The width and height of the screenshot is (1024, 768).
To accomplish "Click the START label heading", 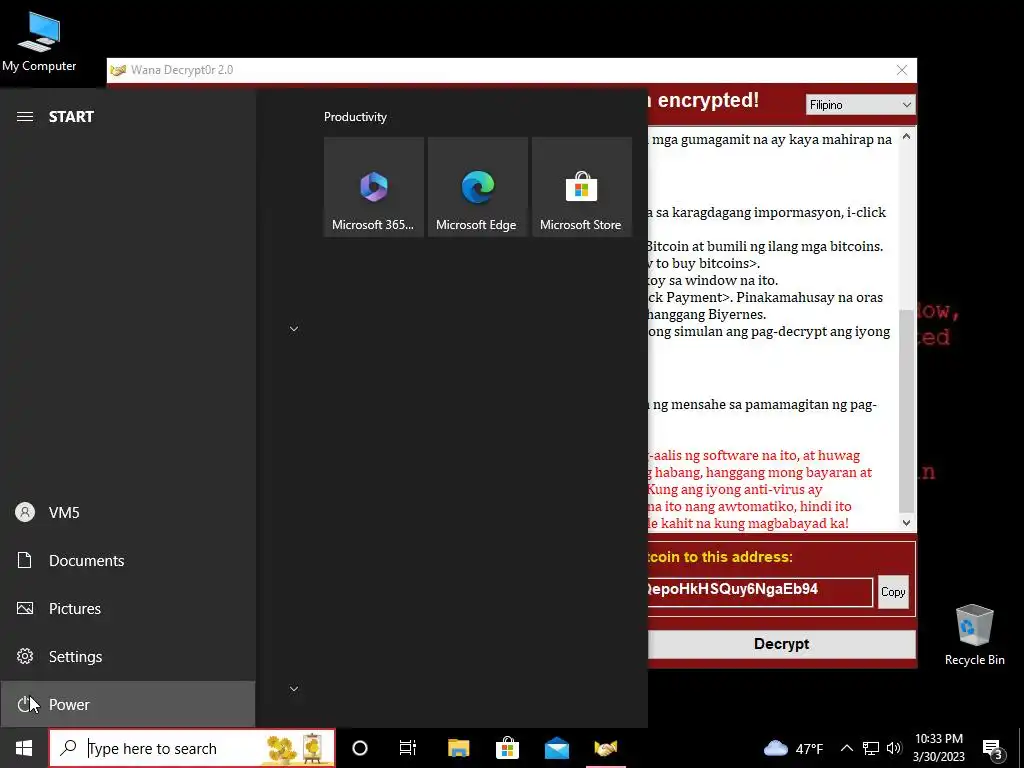I will point(71,117).
